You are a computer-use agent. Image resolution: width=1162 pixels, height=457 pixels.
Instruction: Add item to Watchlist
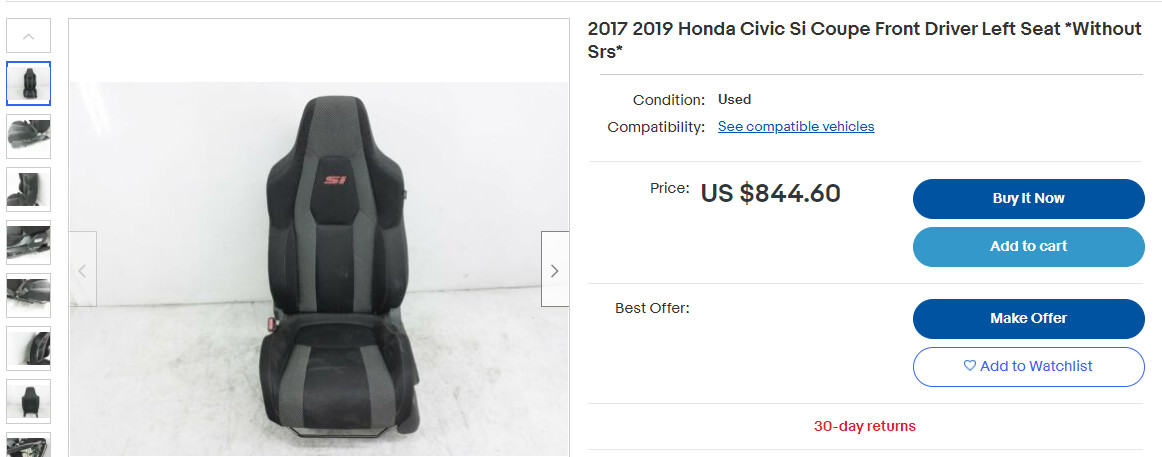[x=1029, y=367]
